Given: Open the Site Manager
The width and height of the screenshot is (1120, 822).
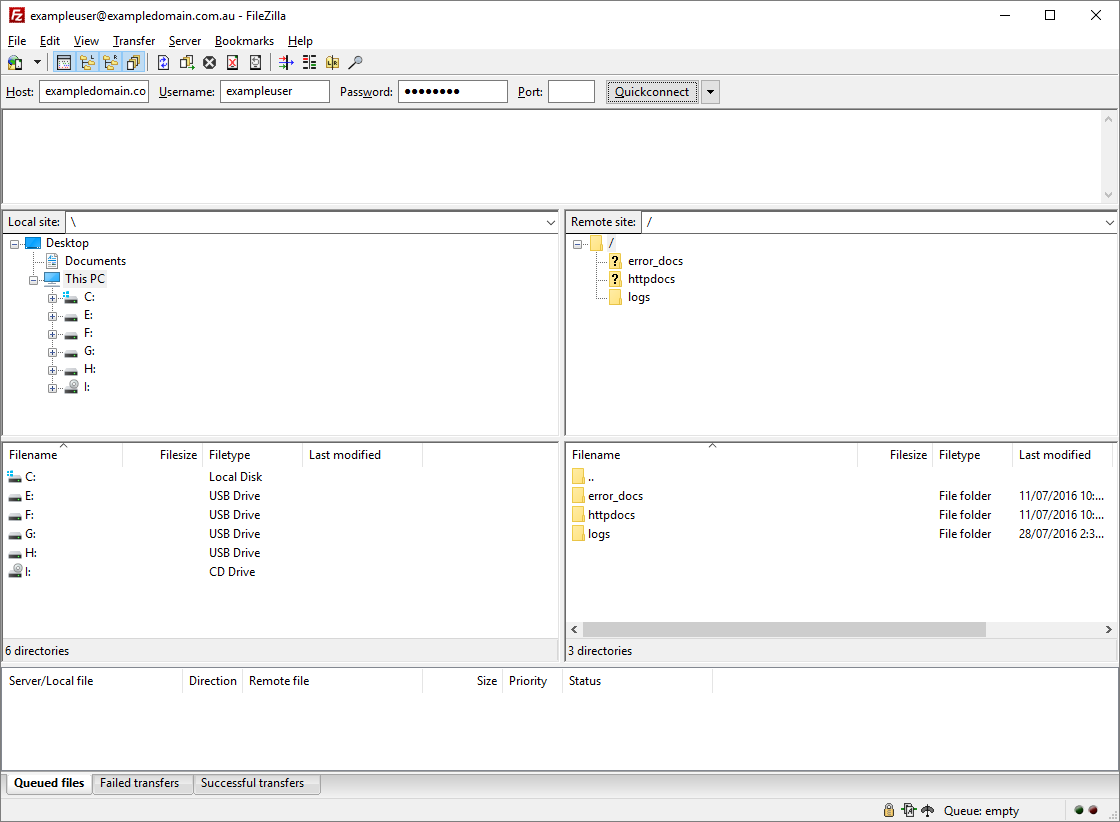Looking at the screenshot, I should coord(16,62).
